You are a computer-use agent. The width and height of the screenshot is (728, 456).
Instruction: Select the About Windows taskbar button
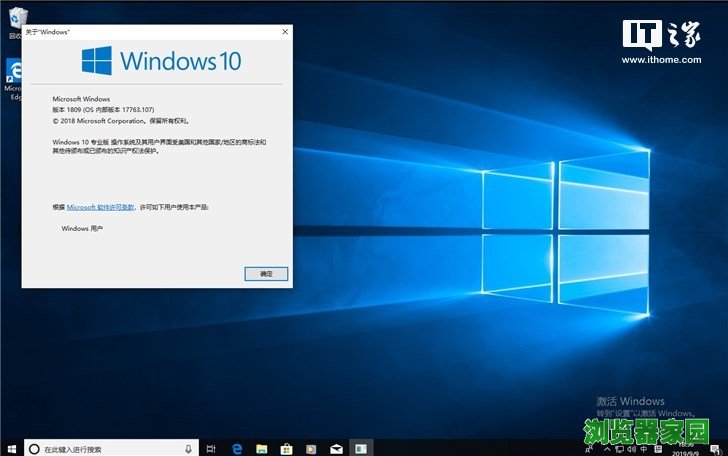[x=361, y=449]
